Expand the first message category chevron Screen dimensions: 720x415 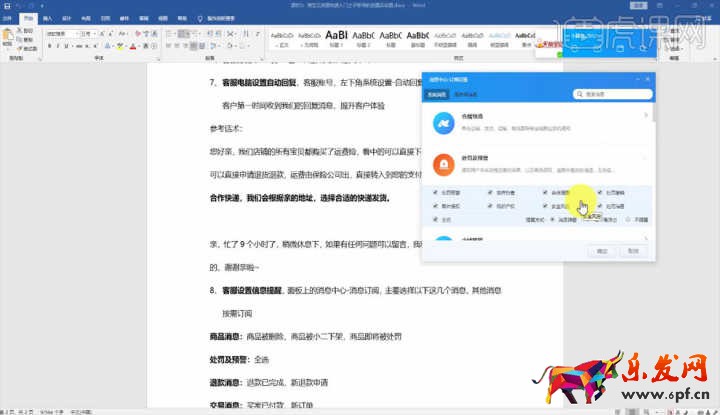pyautogui.click(x=647, y=116)
